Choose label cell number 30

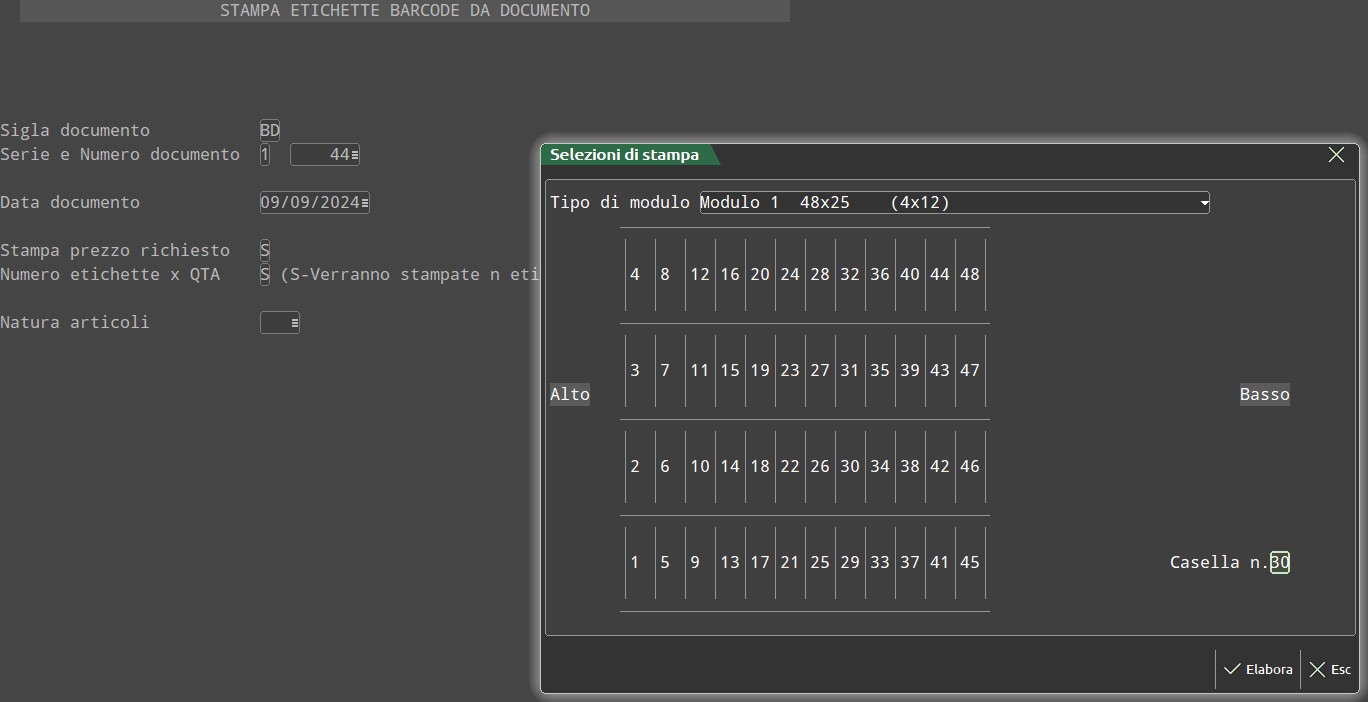[x=850, y=467]
